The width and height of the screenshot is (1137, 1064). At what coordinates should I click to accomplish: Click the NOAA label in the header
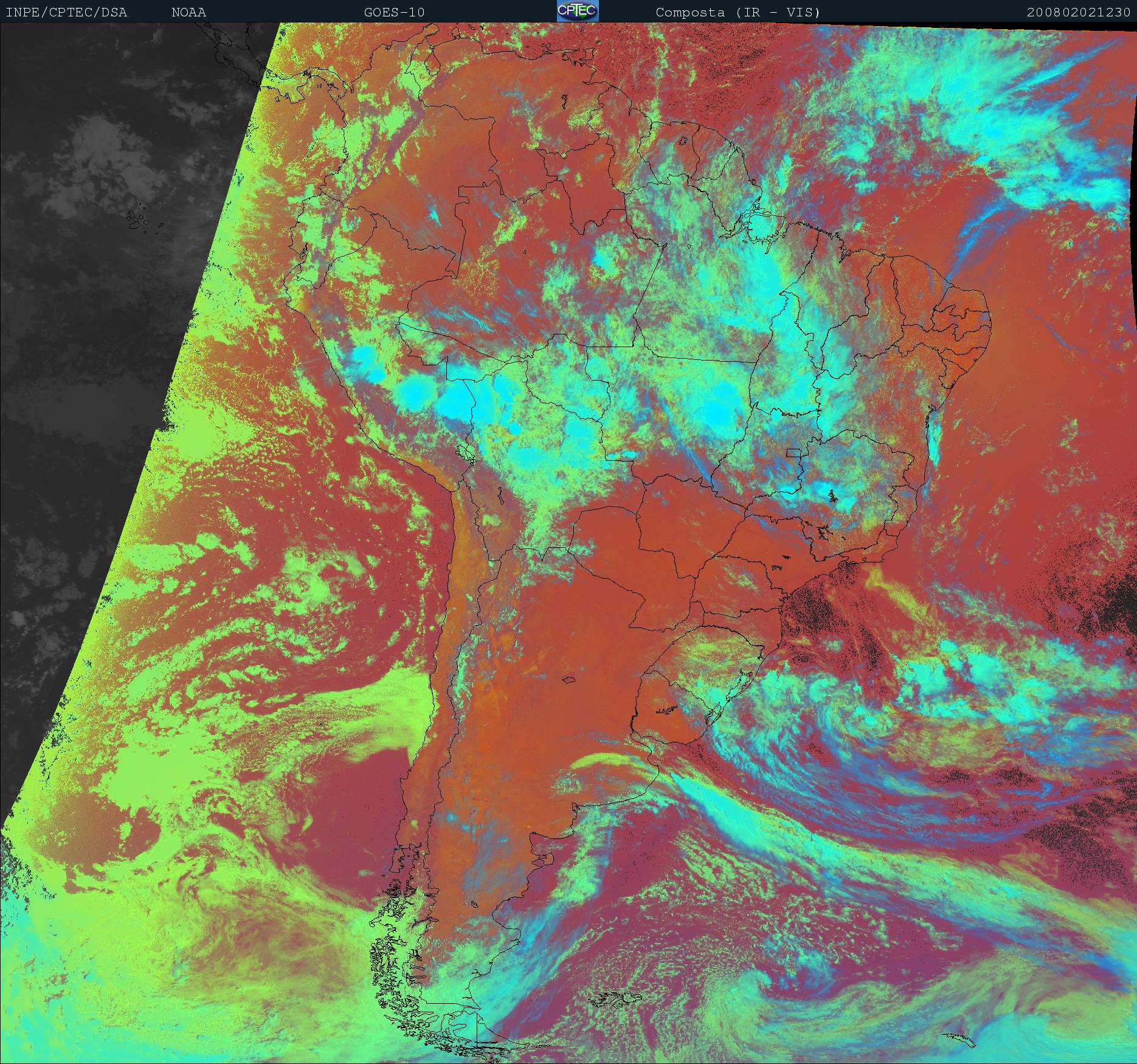coord(188,12)
